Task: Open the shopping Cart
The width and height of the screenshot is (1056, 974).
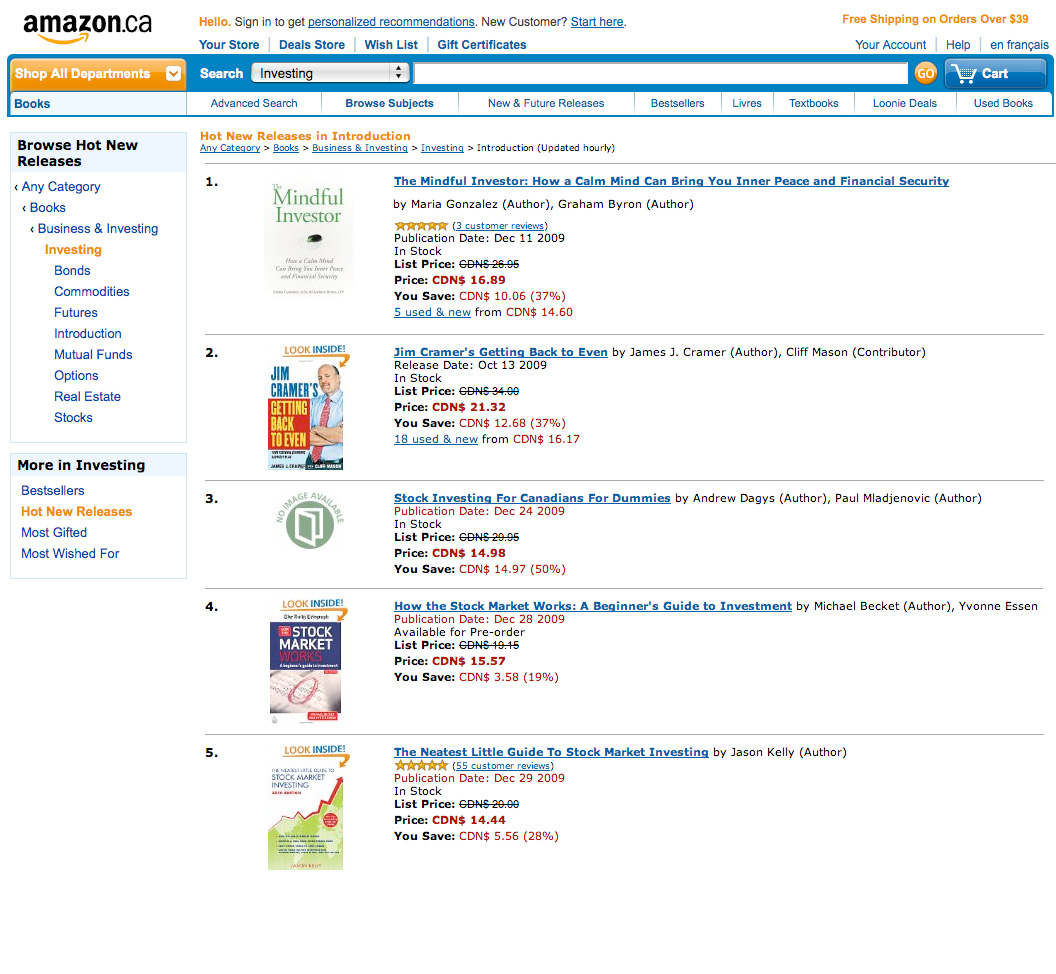Action: pyautogui.click(x=994, y=73)
